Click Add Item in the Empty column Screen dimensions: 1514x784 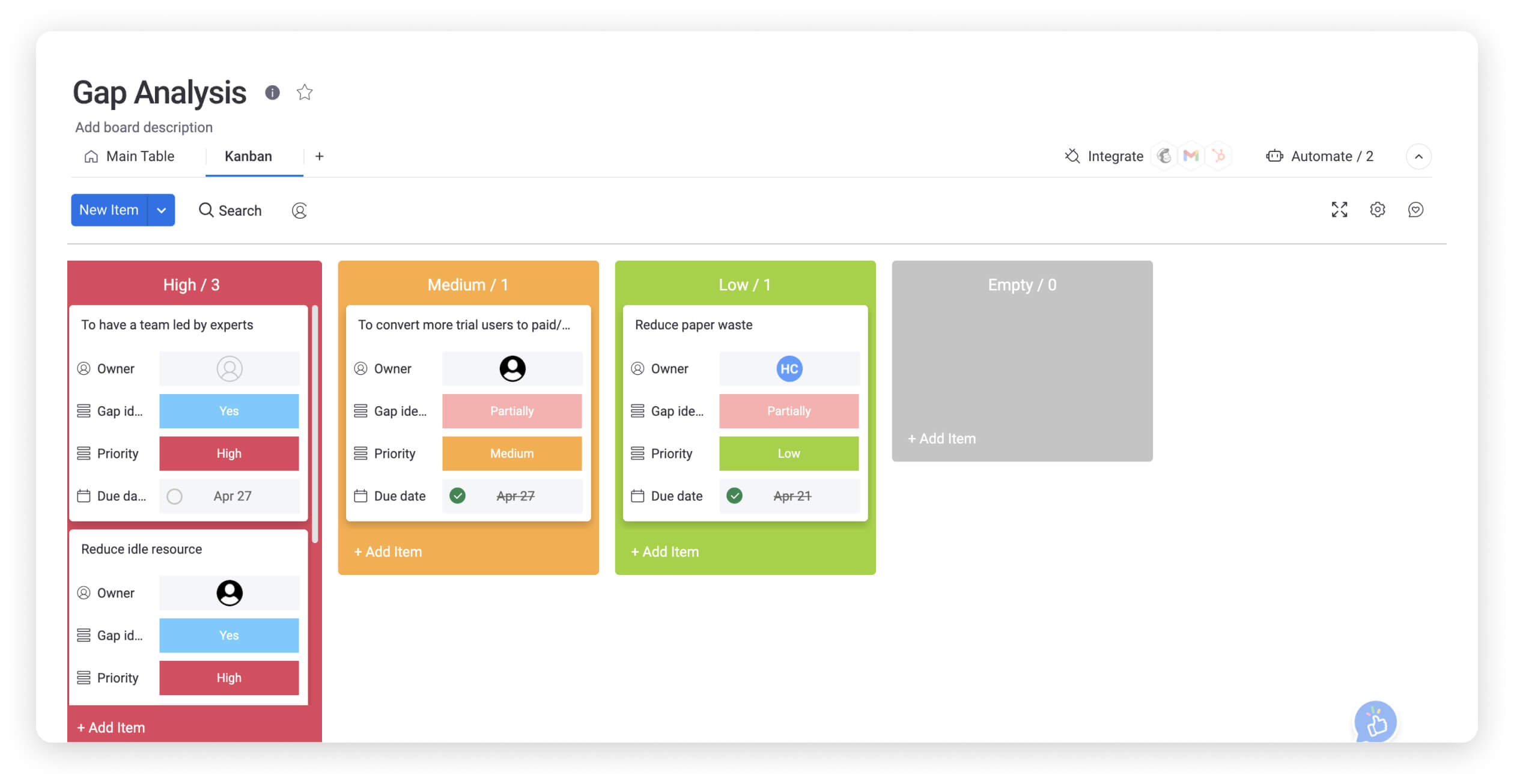coord(941,438)
